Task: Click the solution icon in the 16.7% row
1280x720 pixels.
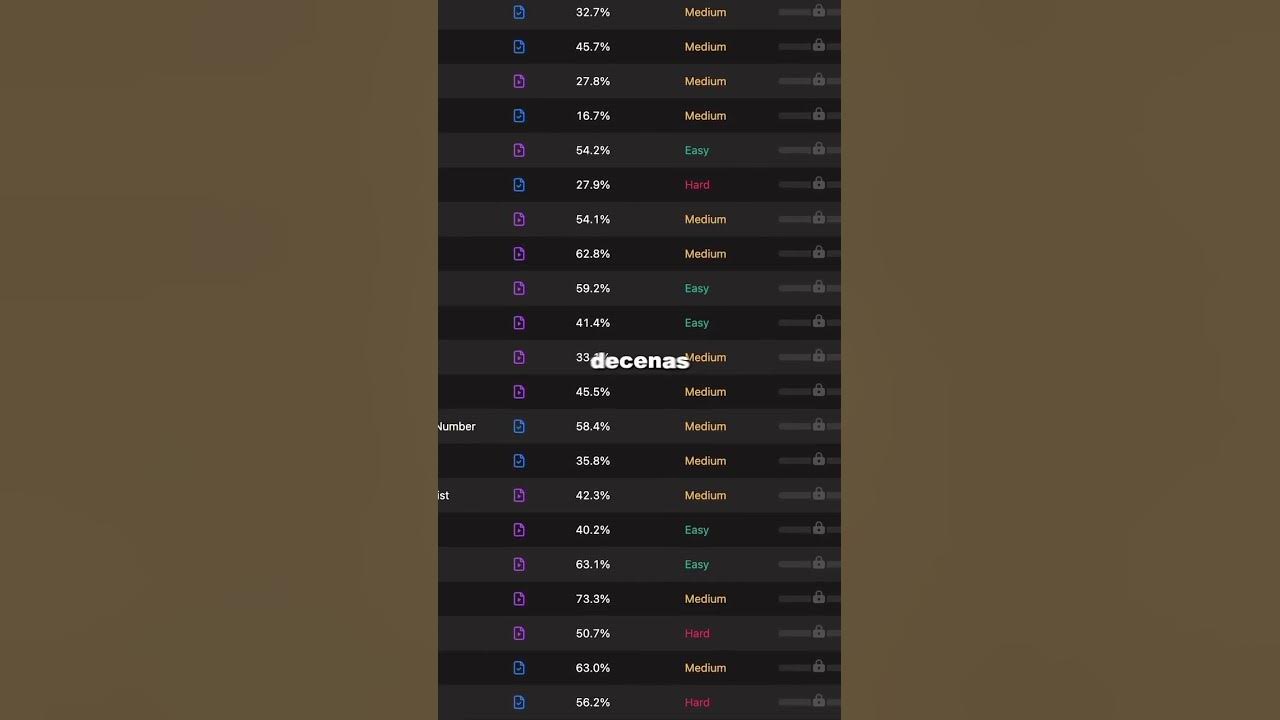Action: 519,116
